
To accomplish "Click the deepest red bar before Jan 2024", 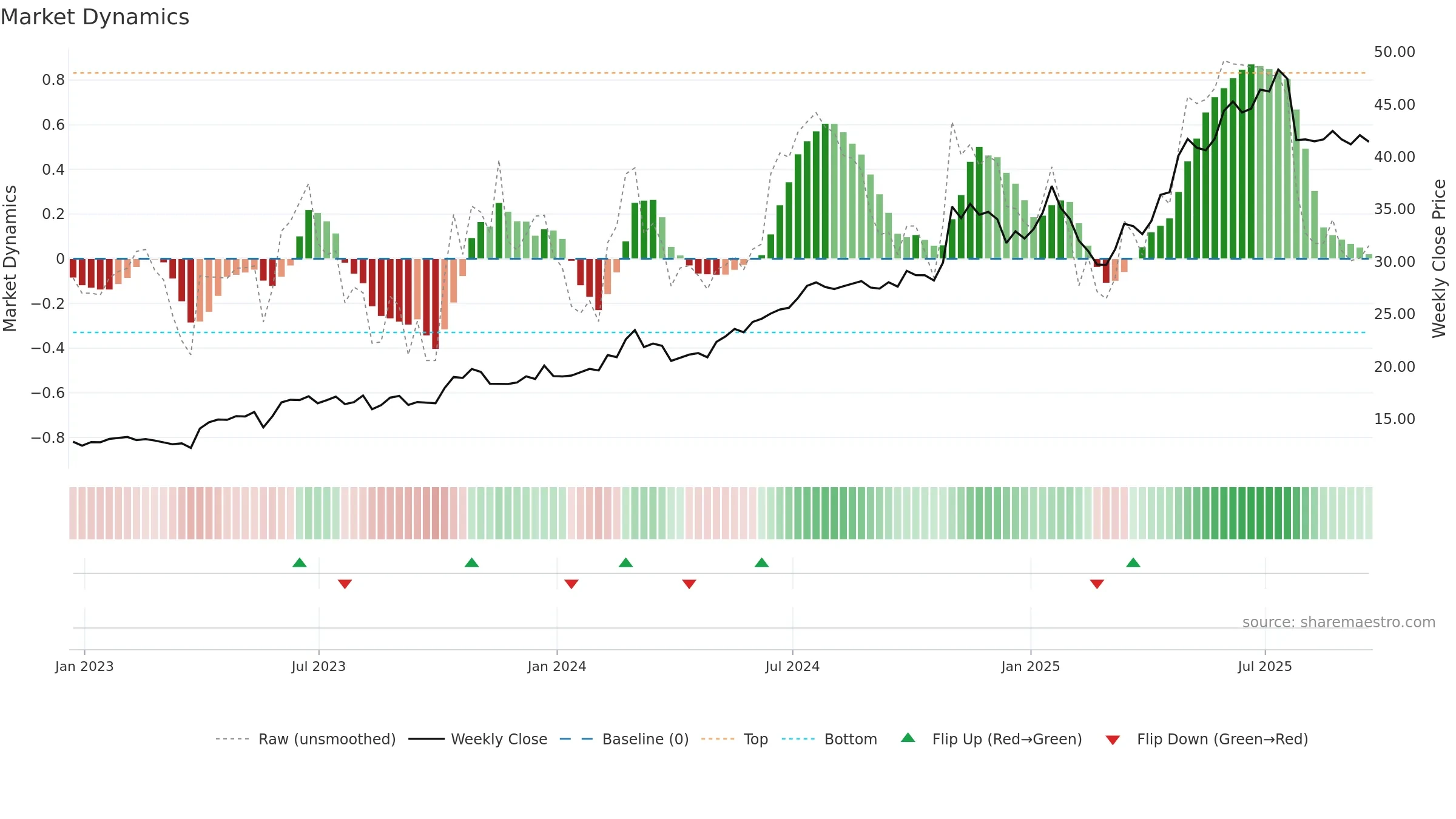I will (x=436, y=304).
